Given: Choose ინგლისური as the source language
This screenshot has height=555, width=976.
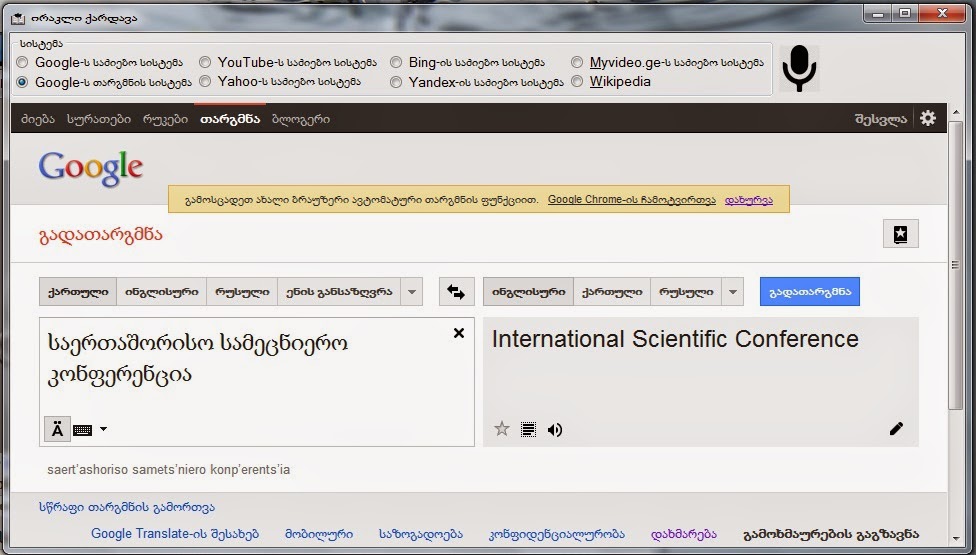Looking at the screenshot, I should click(162, 292).
